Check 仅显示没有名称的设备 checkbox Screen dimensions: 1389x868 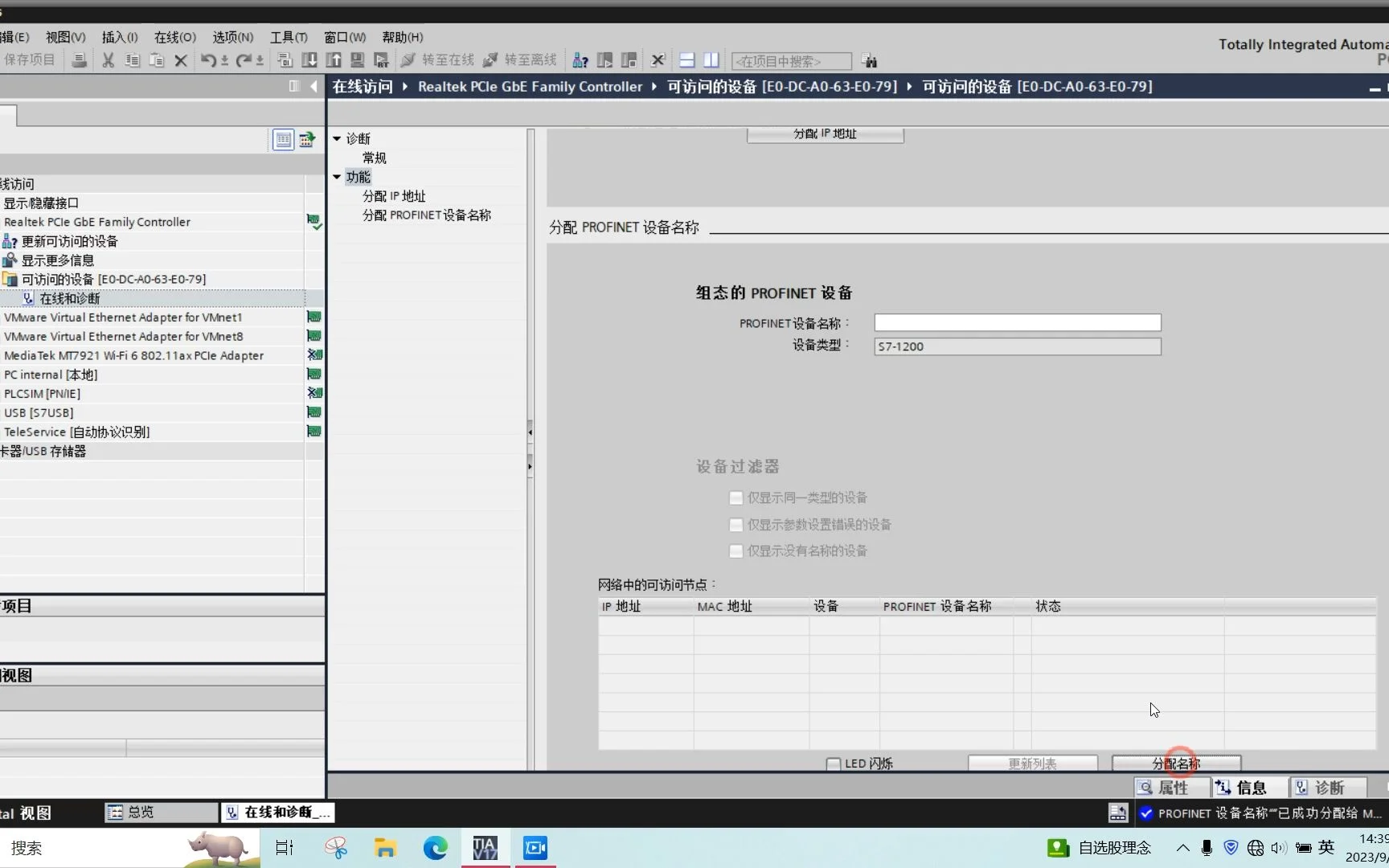[735, 551]
